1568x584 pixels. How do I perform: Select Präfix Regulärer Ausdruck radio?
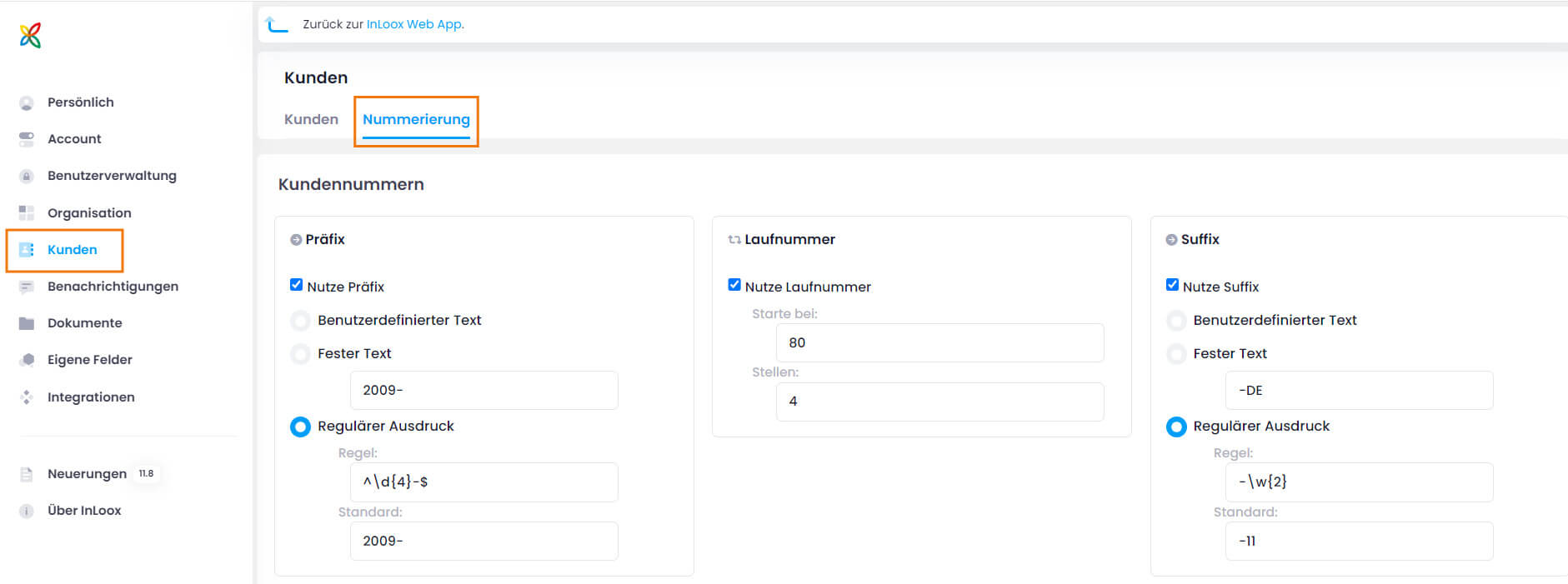point(300,427)
